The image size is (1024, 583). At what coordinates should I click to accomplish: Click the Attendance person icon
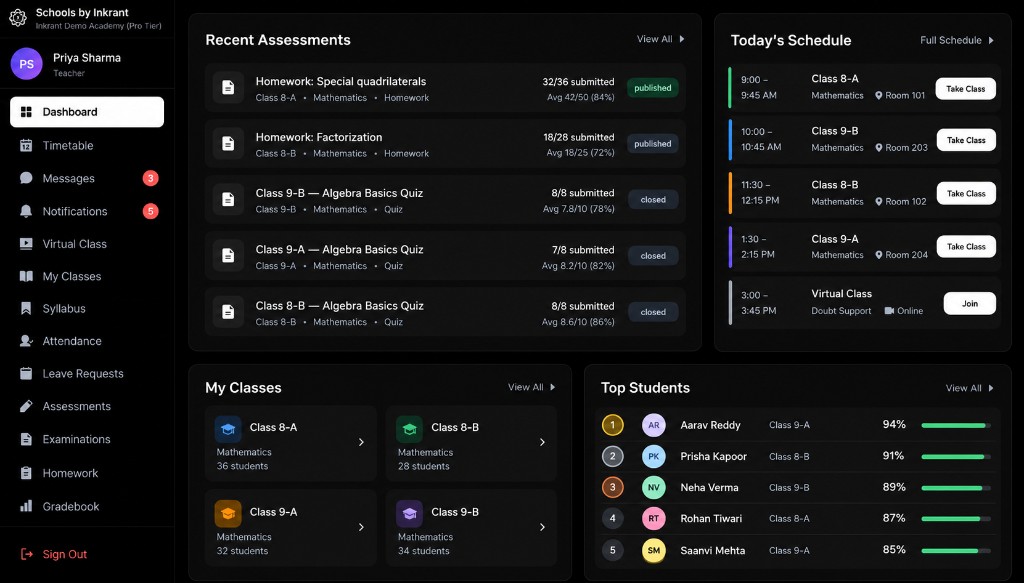click(26, 341)
